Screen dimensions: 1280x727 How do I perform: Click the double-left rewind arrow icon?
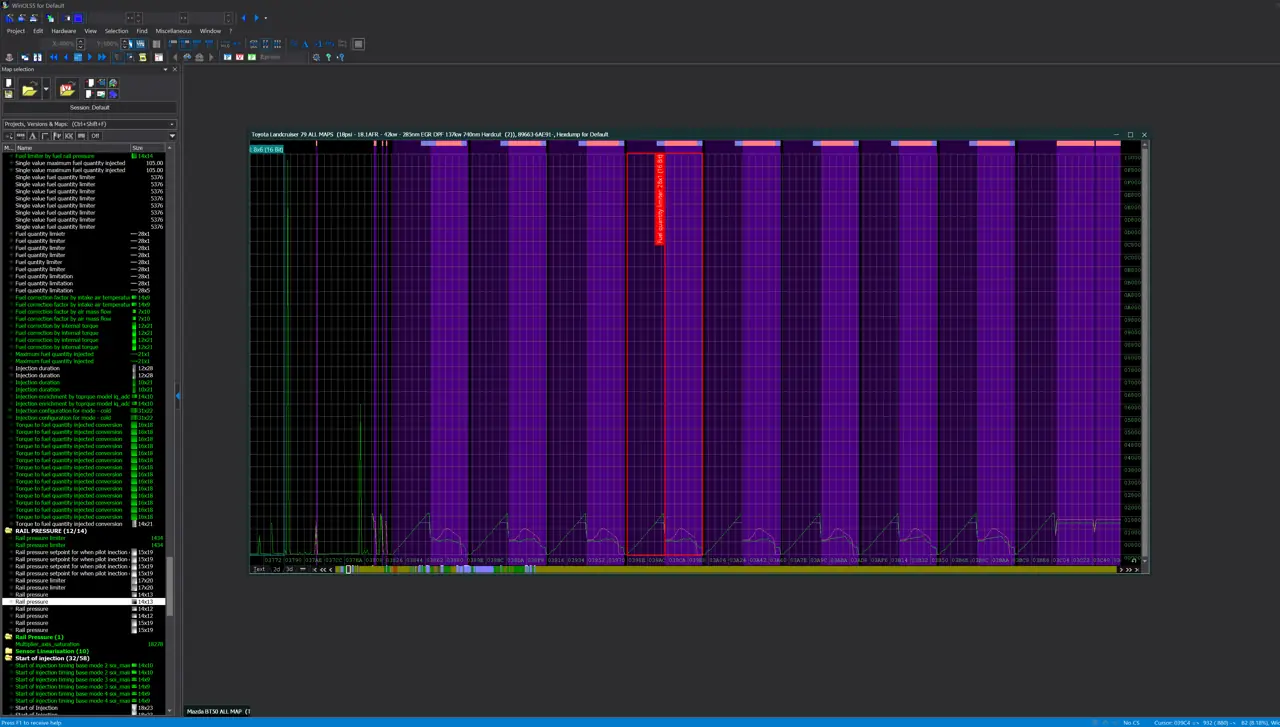(54, 57)
